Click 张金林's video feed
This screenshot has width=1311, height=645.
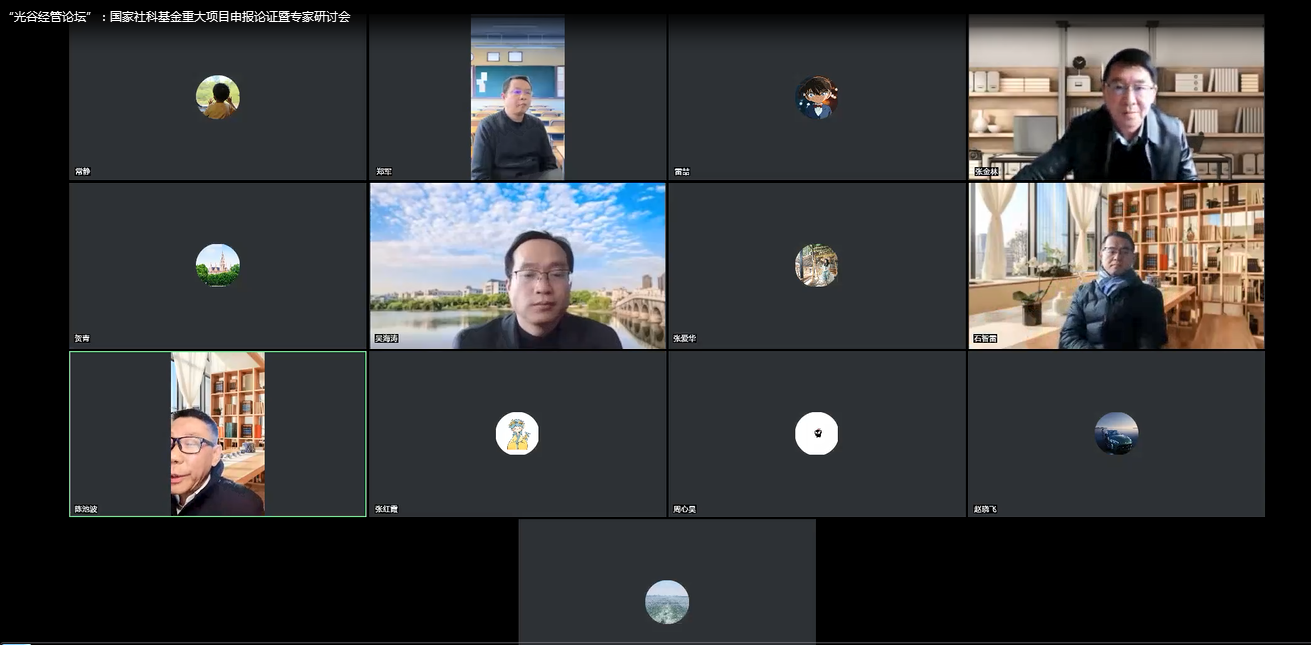[x=1116, y=98]
